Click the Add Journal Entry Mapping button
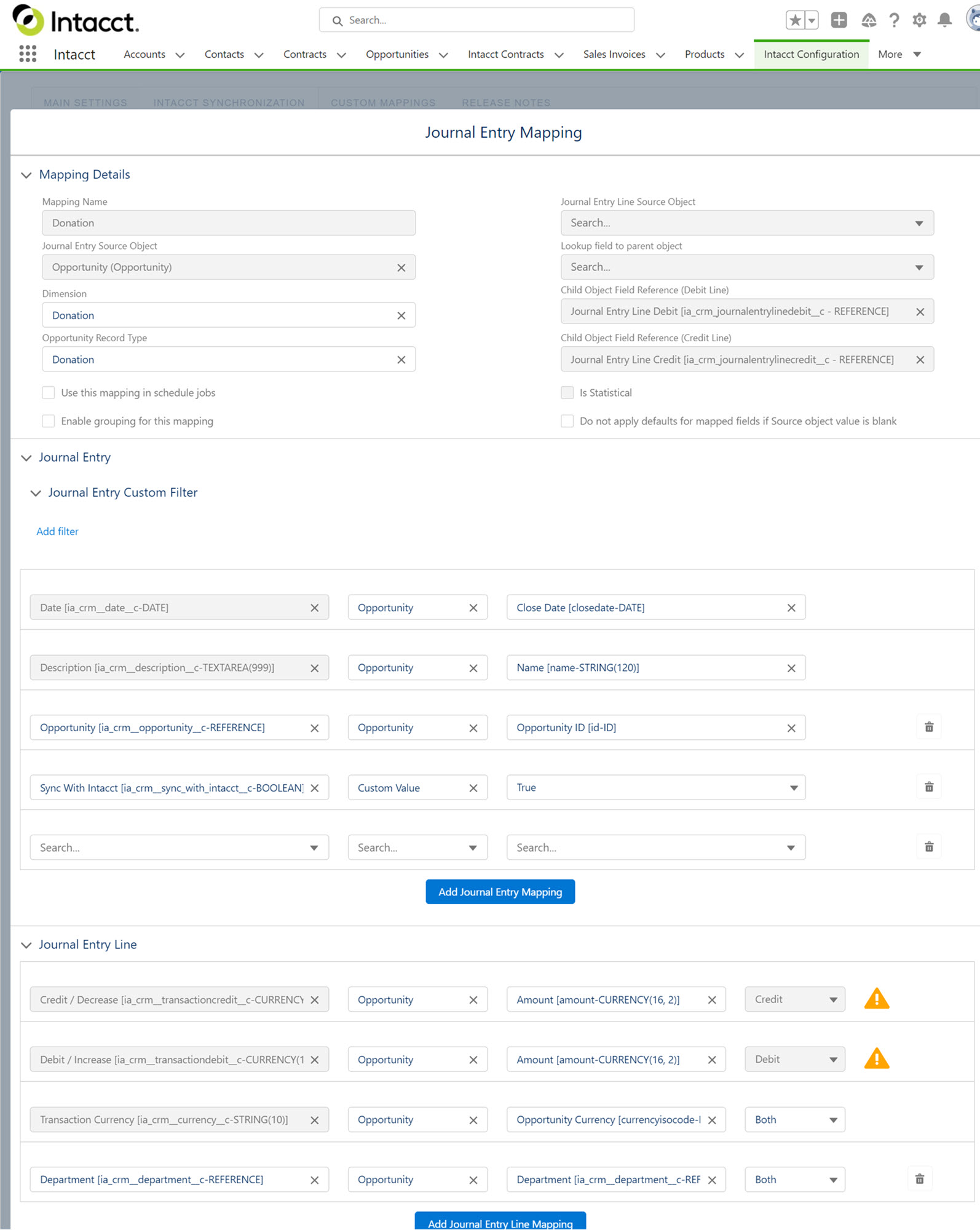Viewport: 980px width, 1230px height. click(500, 892)
